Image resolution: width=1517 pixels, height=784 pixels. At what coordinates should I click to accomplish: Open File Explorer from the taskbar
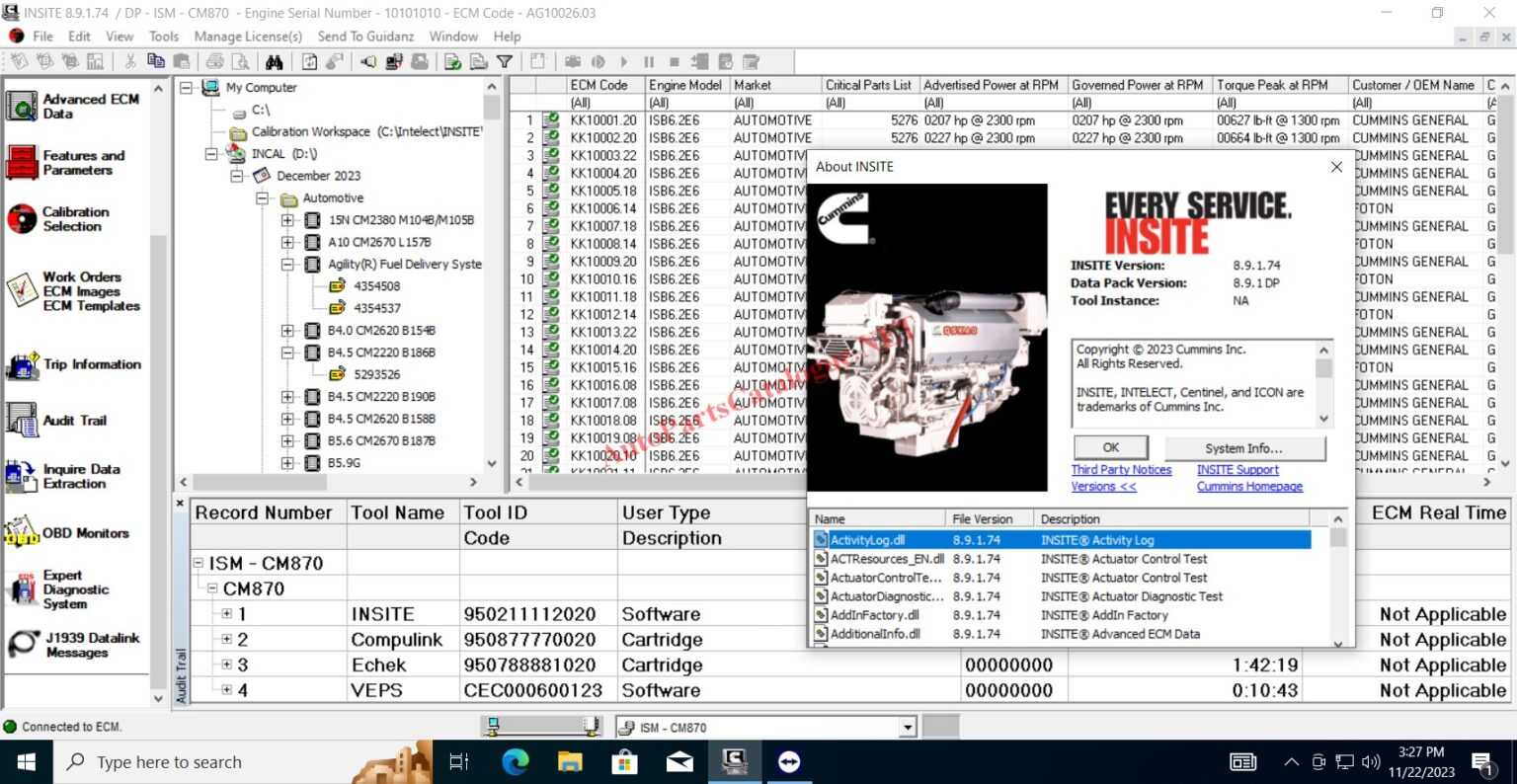[570, 761]
